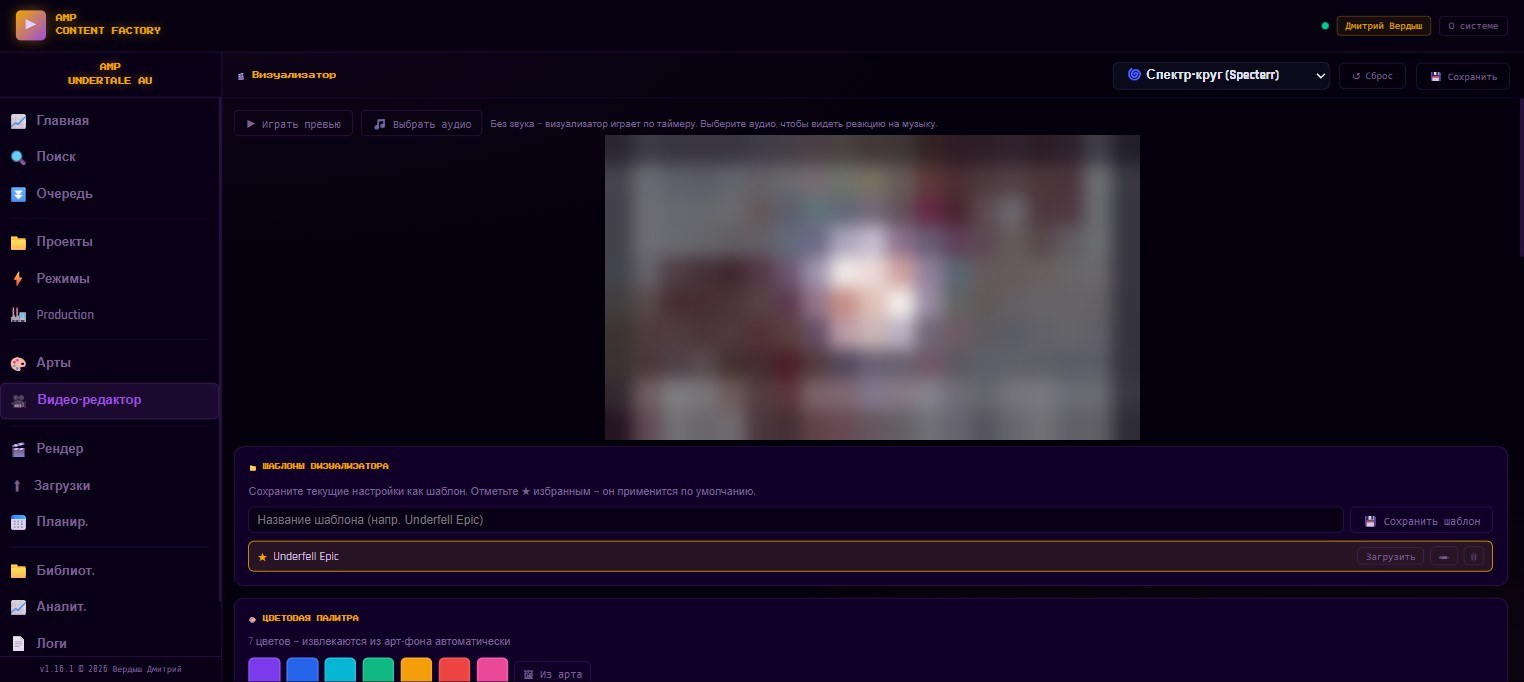This screenshot has height=682, width=1524.
Task: Click the Из арта palette button
Action: 552,674
